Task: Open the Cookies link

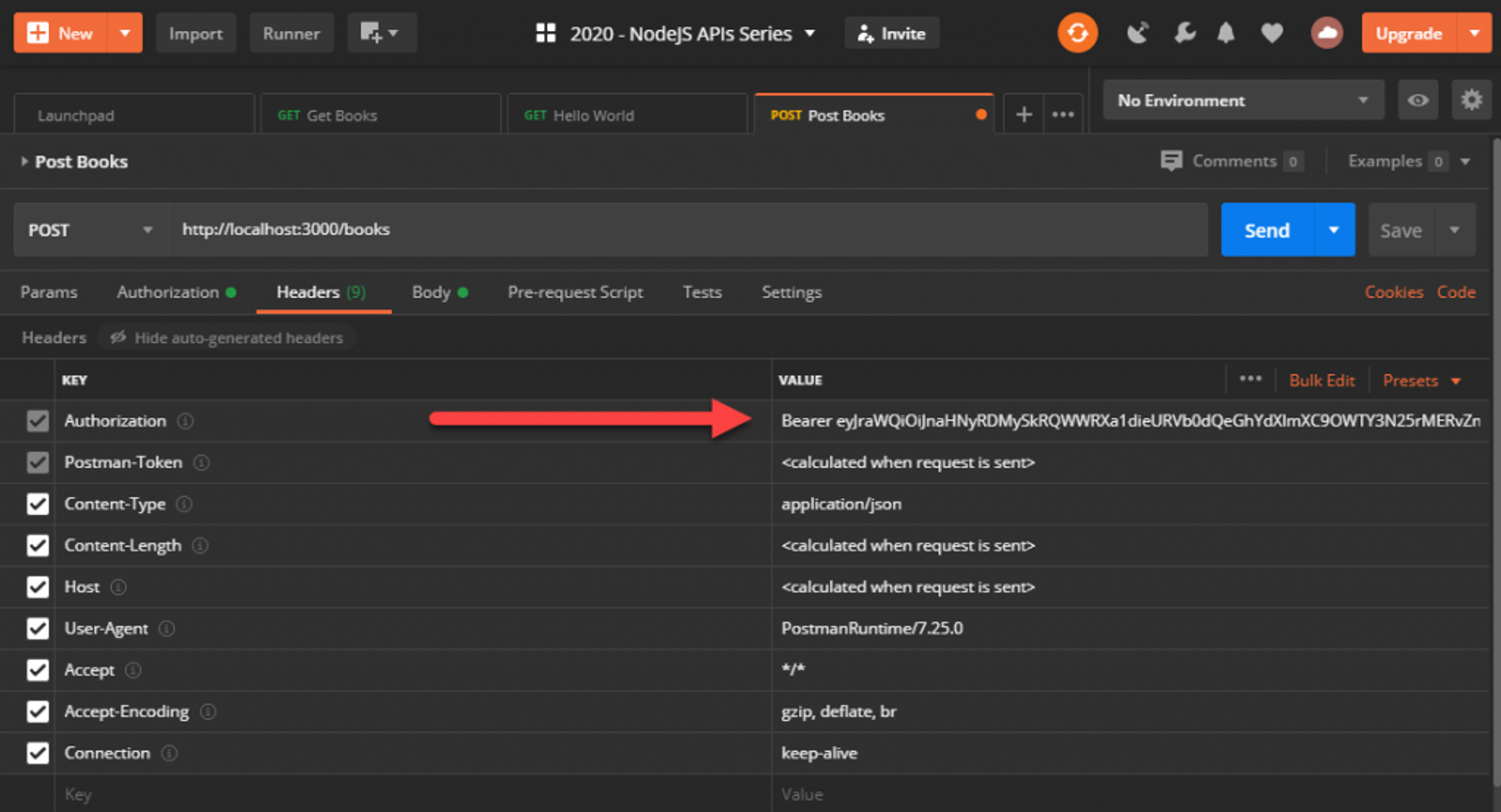Action: 1393,293
